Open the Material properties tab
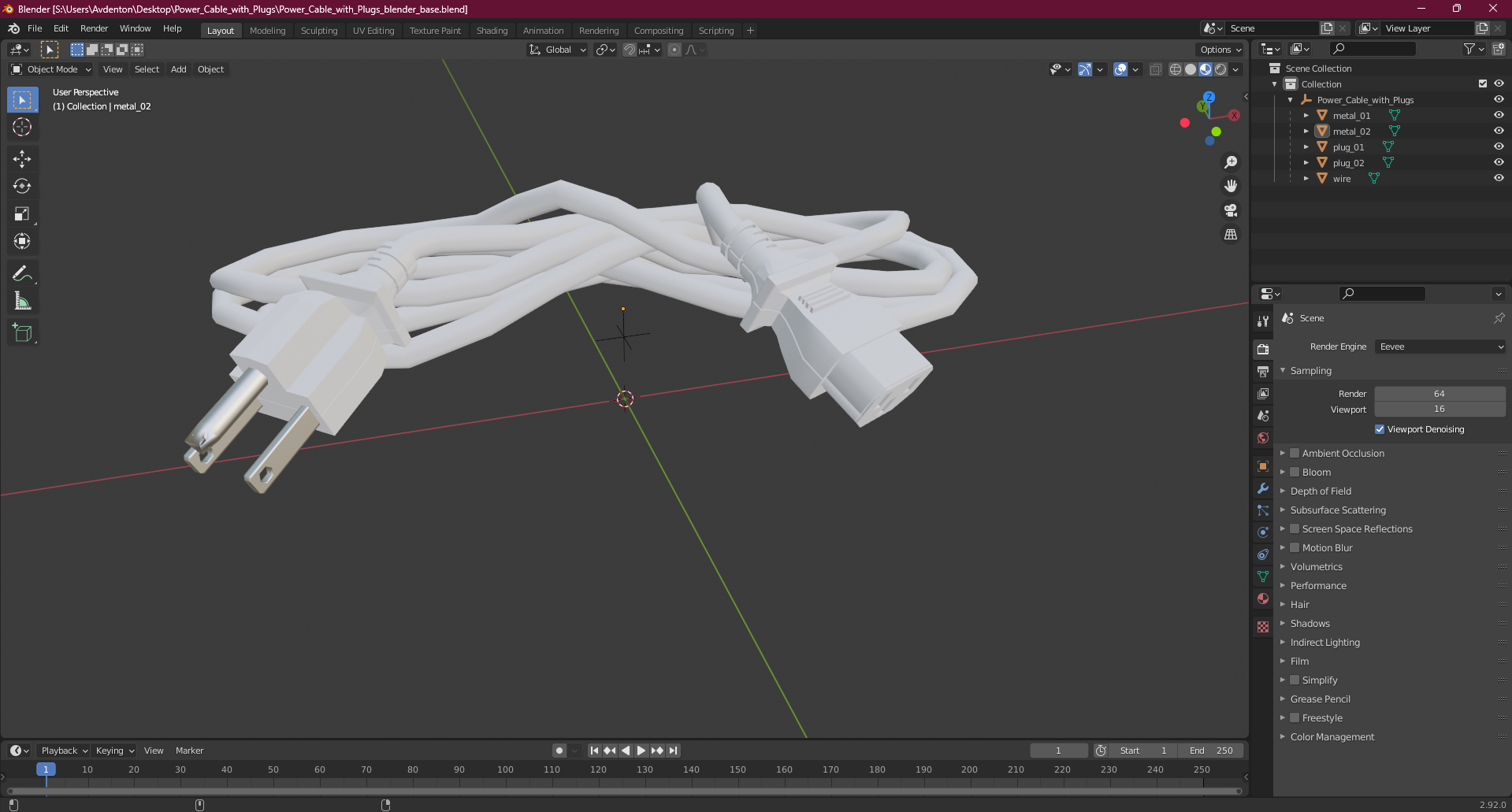The height and width of the screenshot is (812, 1512). point(1263,599)
